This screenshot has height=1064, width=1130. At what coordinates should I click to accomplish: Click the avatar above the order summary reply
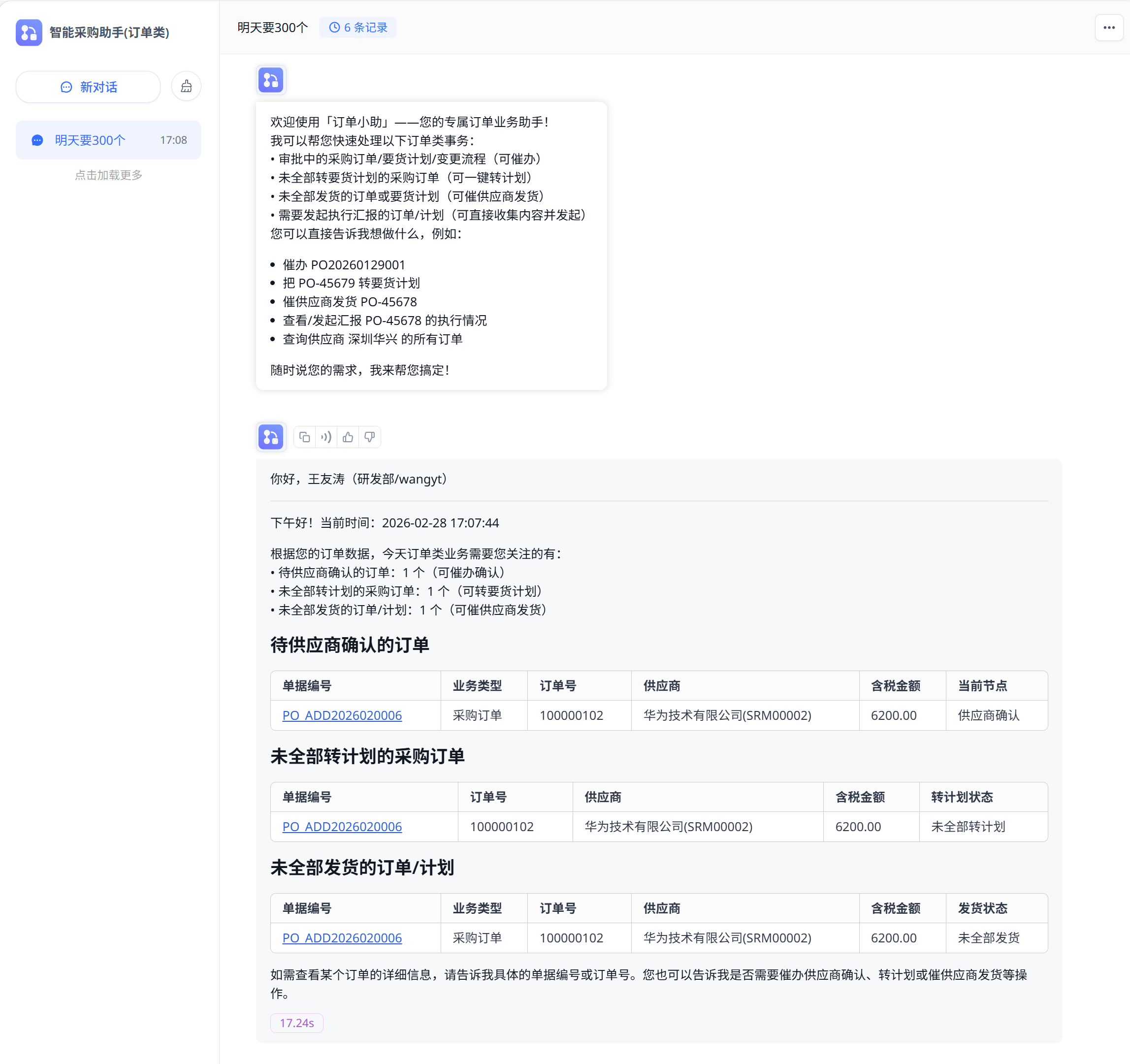(x=271, y=437)
